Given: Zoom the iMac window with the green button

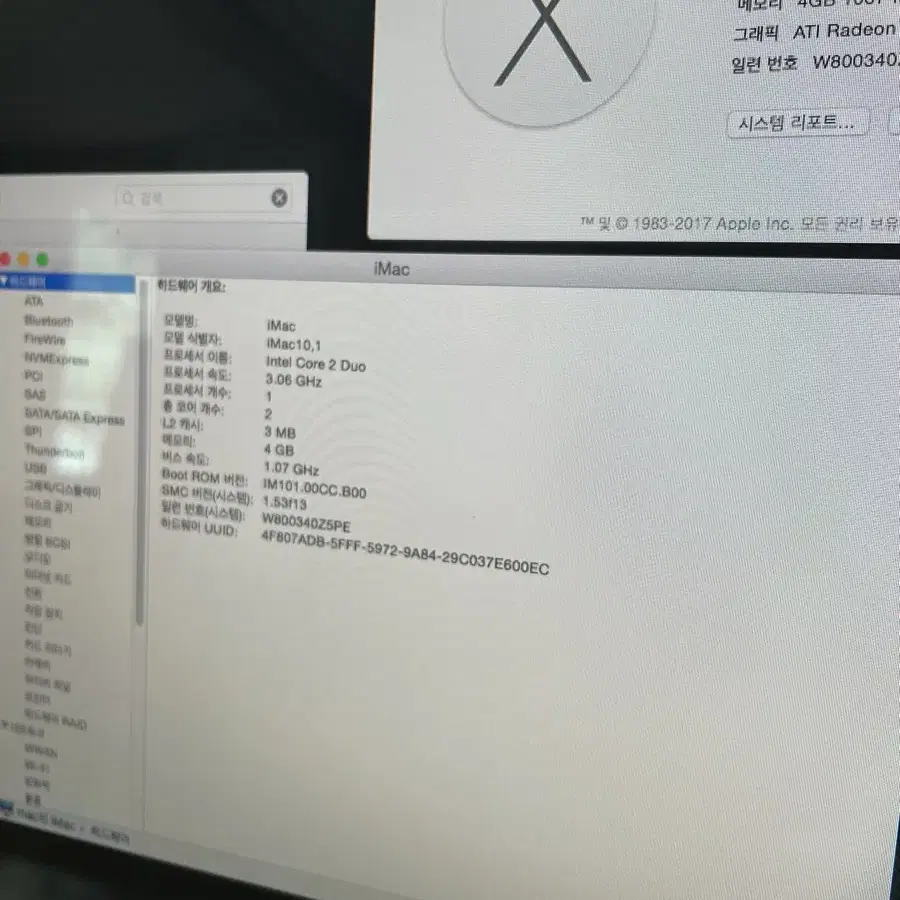Looking at the screenshot, I should (42, 259).
